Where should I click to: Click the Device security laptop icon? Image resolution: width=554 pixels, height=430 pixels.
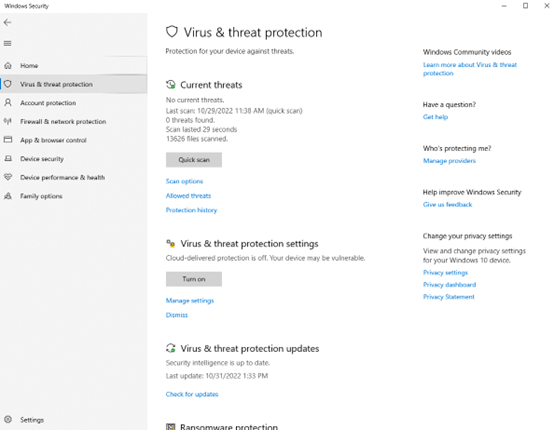coord(8,159)
